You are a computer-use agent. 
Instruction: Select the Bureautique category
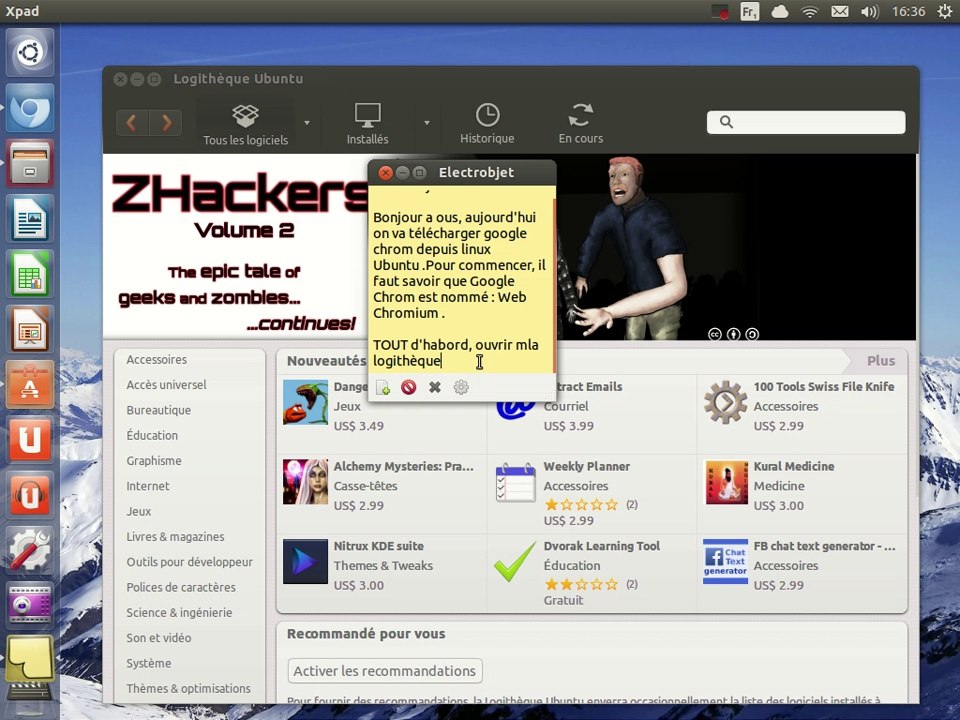tap(159, 410)
